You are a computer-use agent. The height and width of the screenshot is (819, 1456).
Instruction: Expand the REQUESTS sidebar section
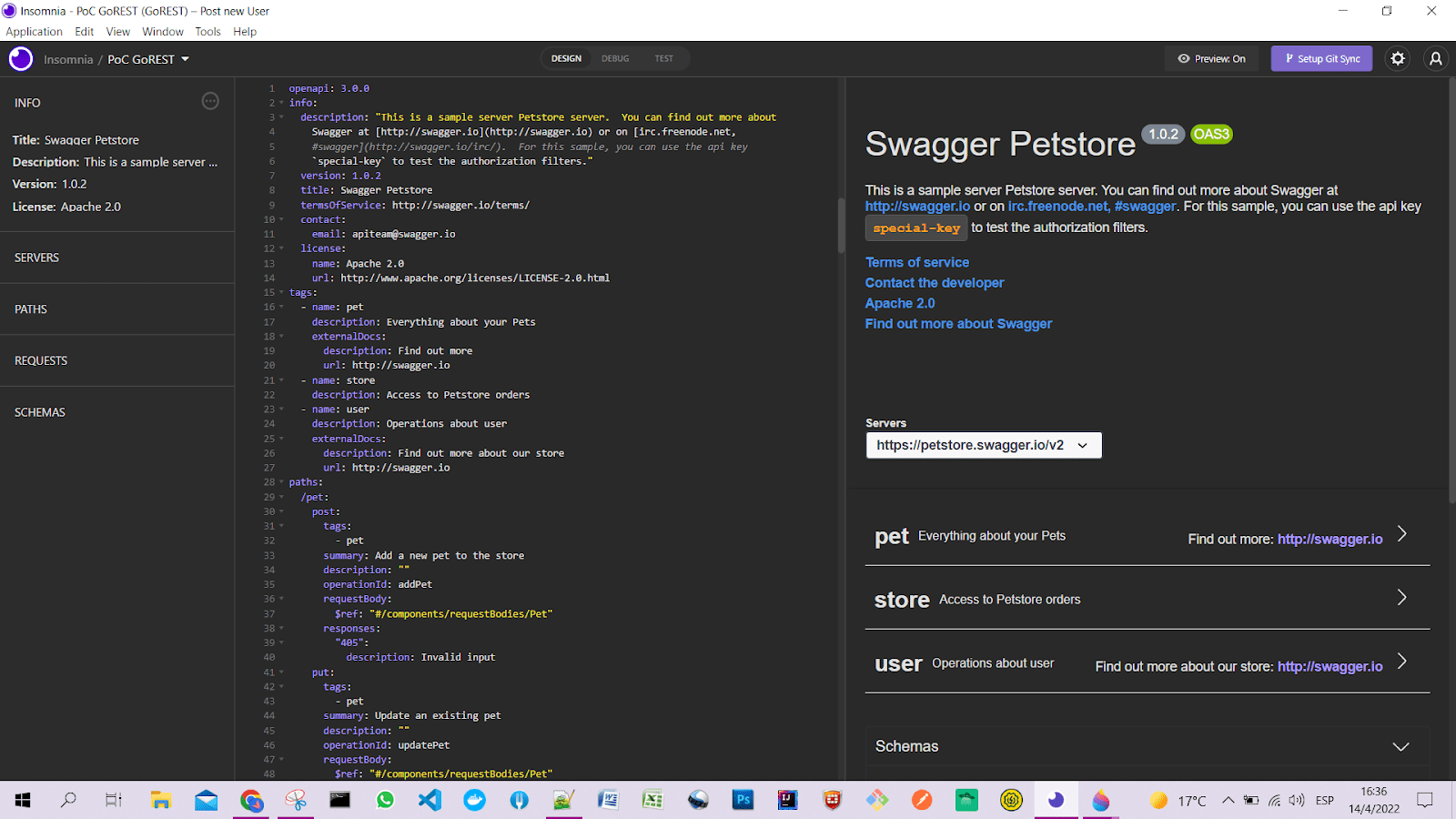117,360
